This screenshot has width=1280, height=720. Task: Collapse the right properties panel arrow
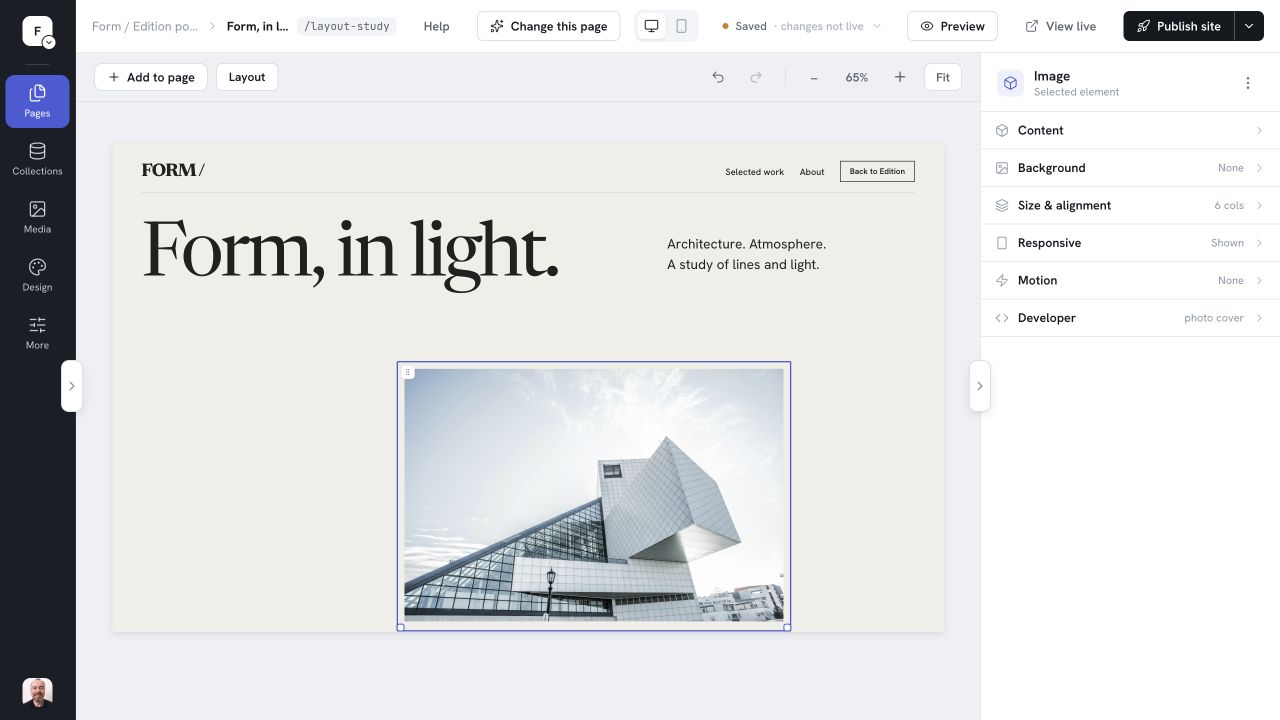pos(980,386)
